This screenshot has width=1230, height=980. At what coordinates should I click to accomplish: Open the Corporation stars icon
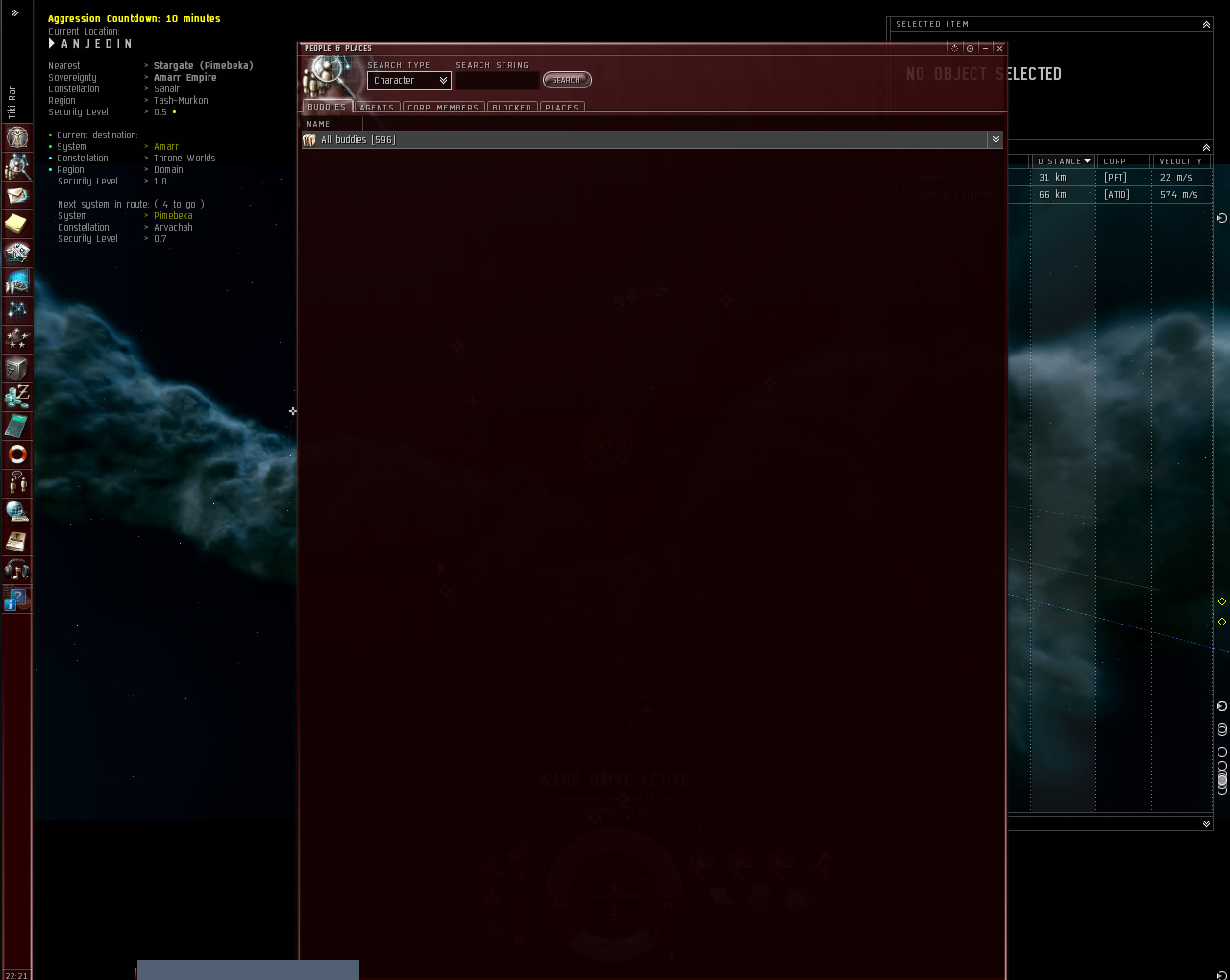[17, 339]
